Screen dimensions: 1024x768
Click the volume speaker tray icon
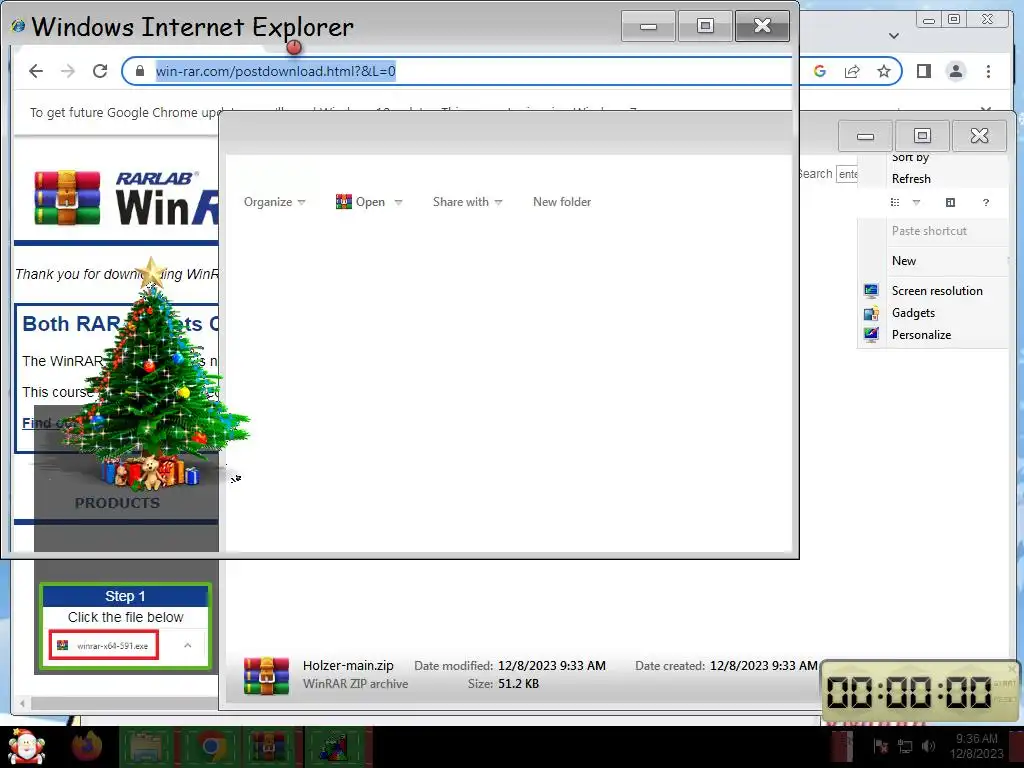click(928, 746)
